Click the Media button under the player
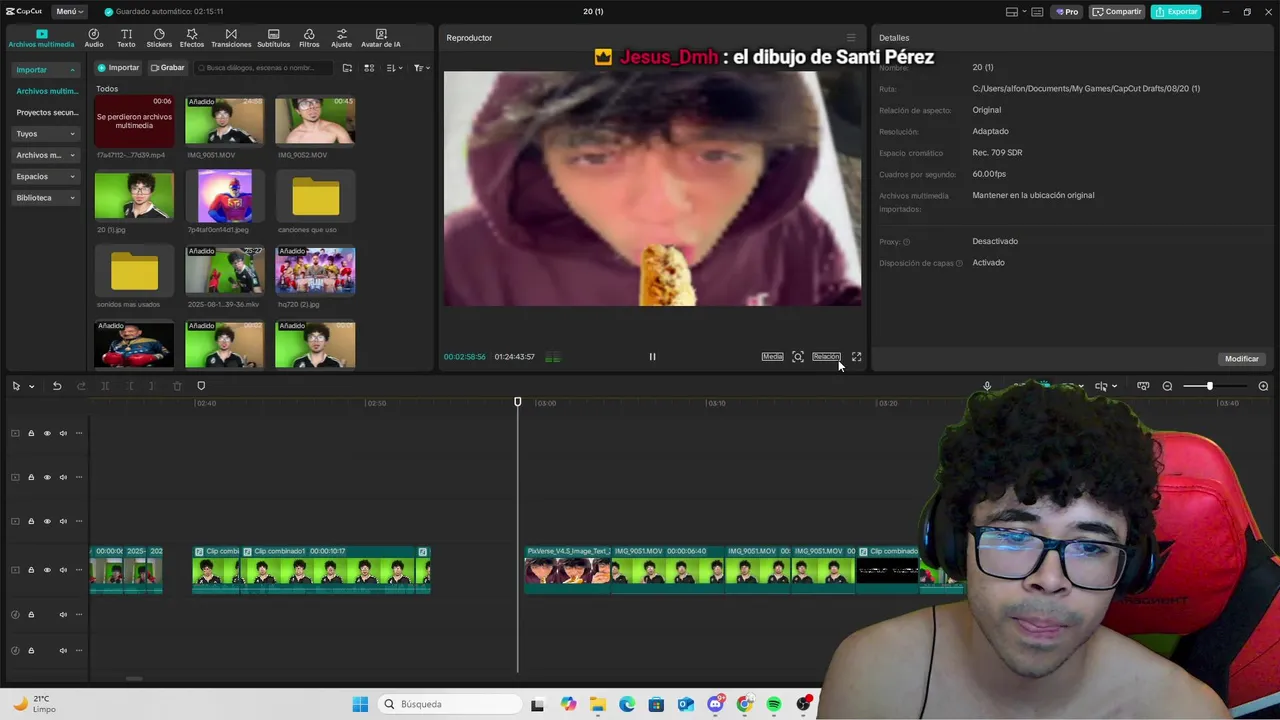Image resolution: width=1280 pixels, height=720 pixels. click(x=773, y=357)
